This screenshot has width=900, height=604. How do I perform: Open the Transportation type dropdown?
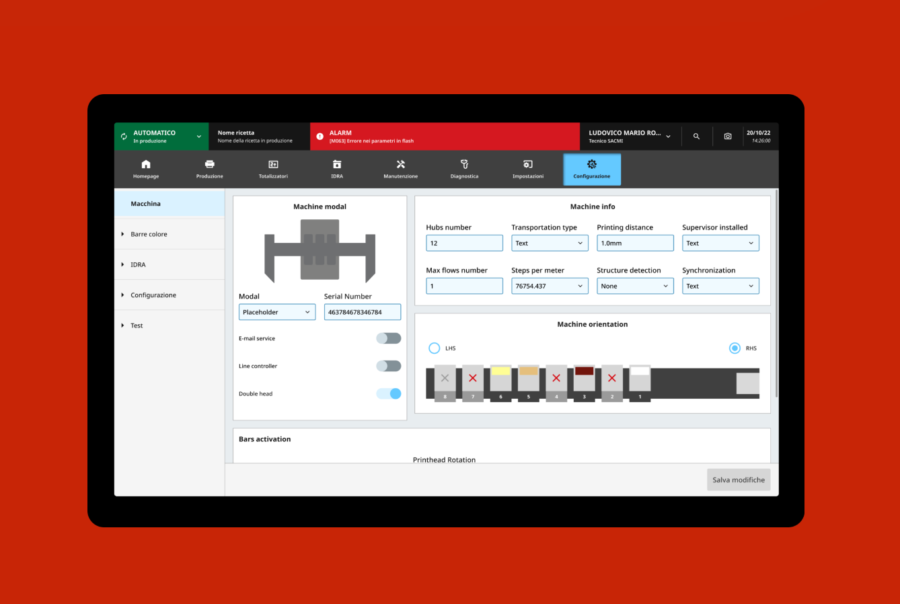[x=549, y=243]
